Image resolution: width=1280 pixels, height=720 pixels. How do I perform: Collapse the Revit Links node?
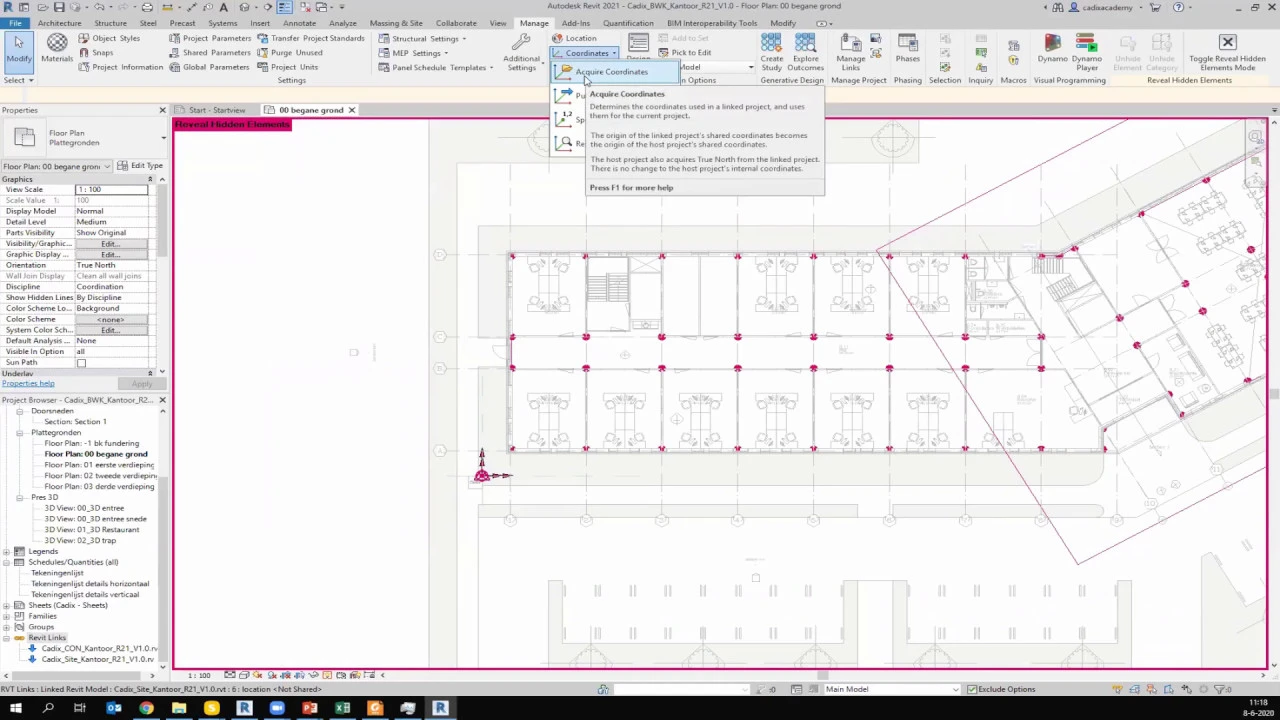click(6, 637)
